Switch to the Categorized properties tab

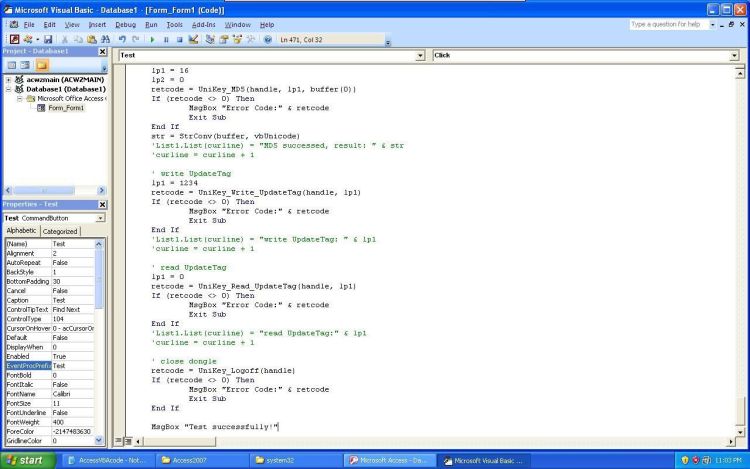[x=60, y=231]
